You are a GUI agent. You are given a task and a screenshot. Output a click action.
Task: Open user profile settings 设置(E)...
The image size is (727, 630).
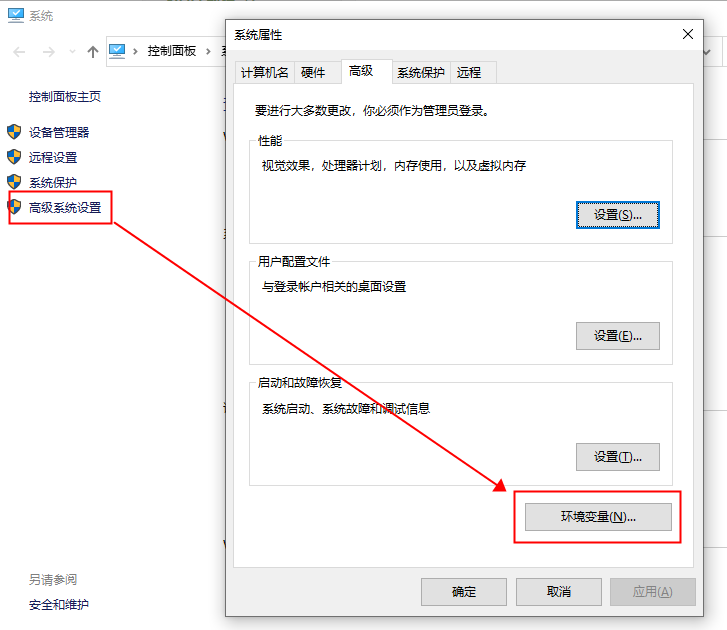(618, 336)
